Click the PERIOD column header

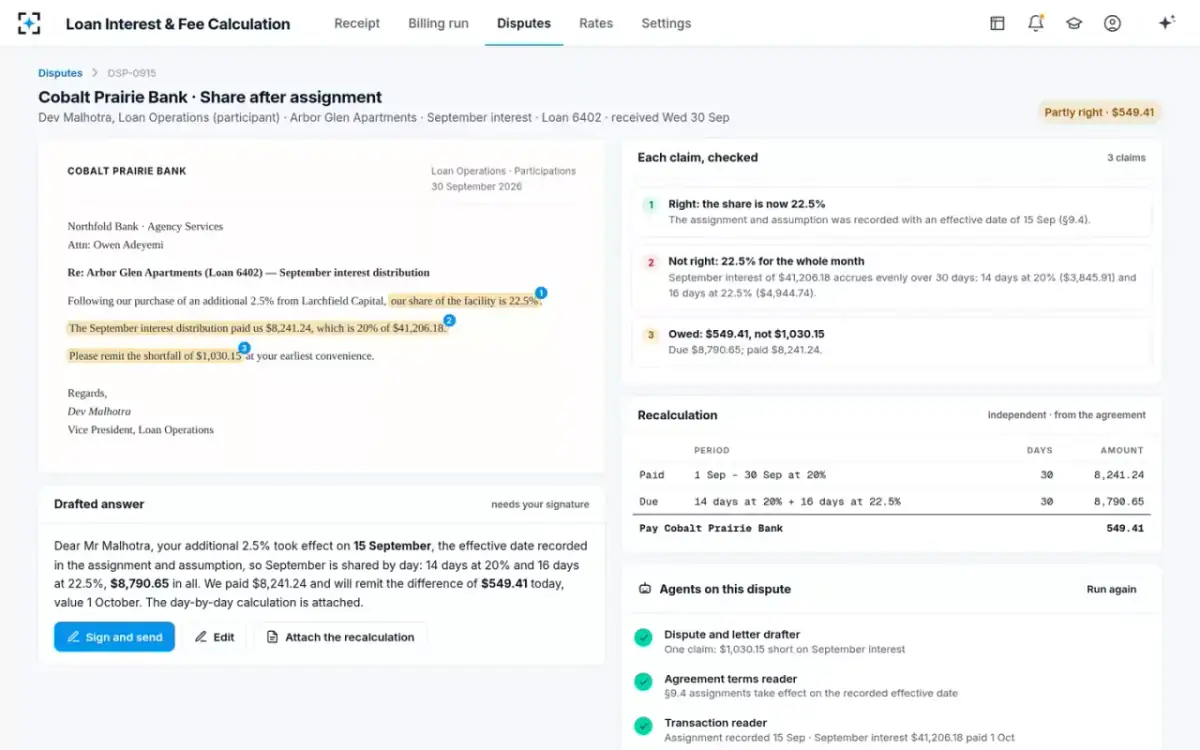[712, 450]
